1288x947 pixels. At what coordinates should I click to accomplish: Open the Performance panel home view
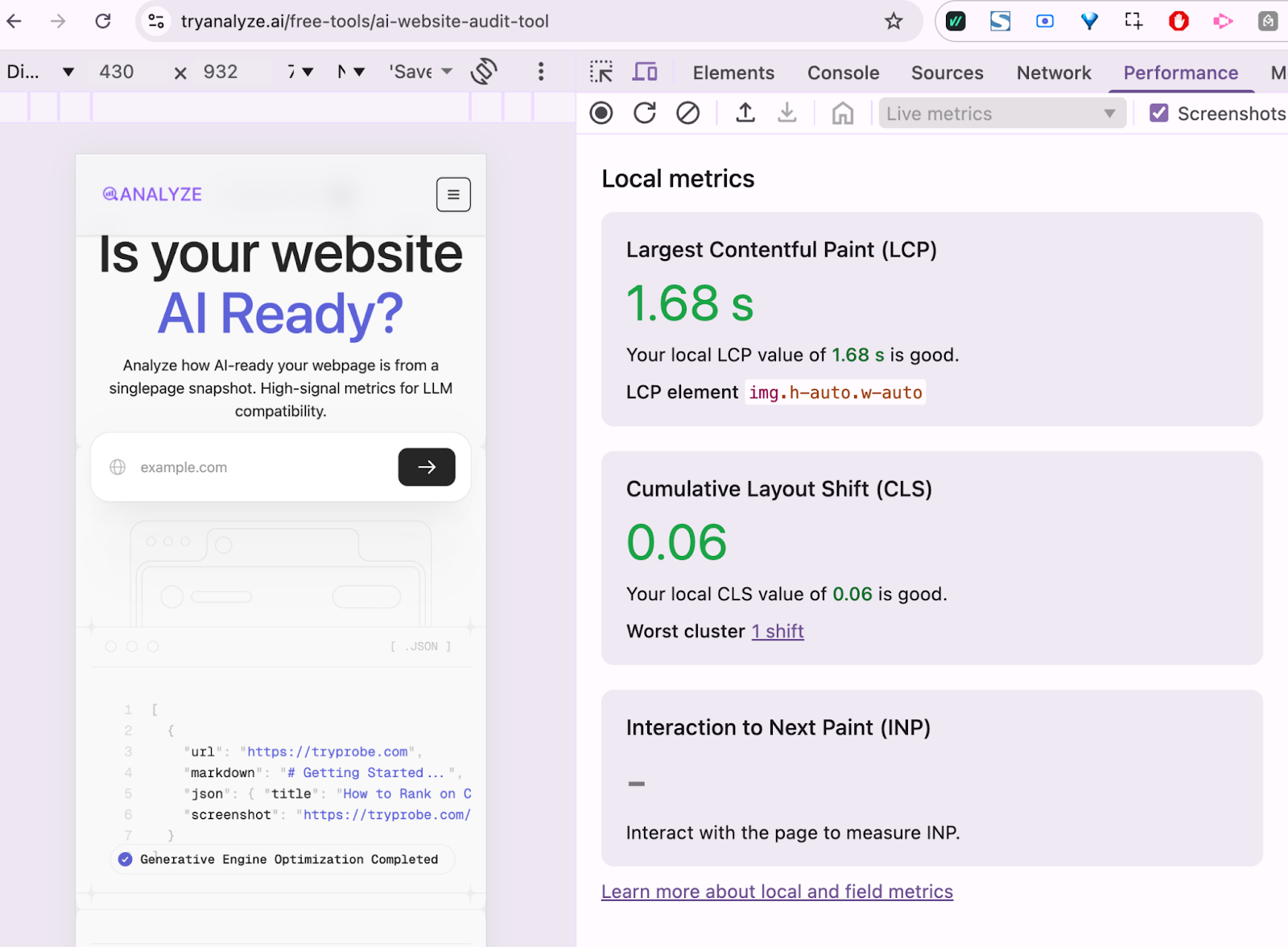(x=842, y=113)
